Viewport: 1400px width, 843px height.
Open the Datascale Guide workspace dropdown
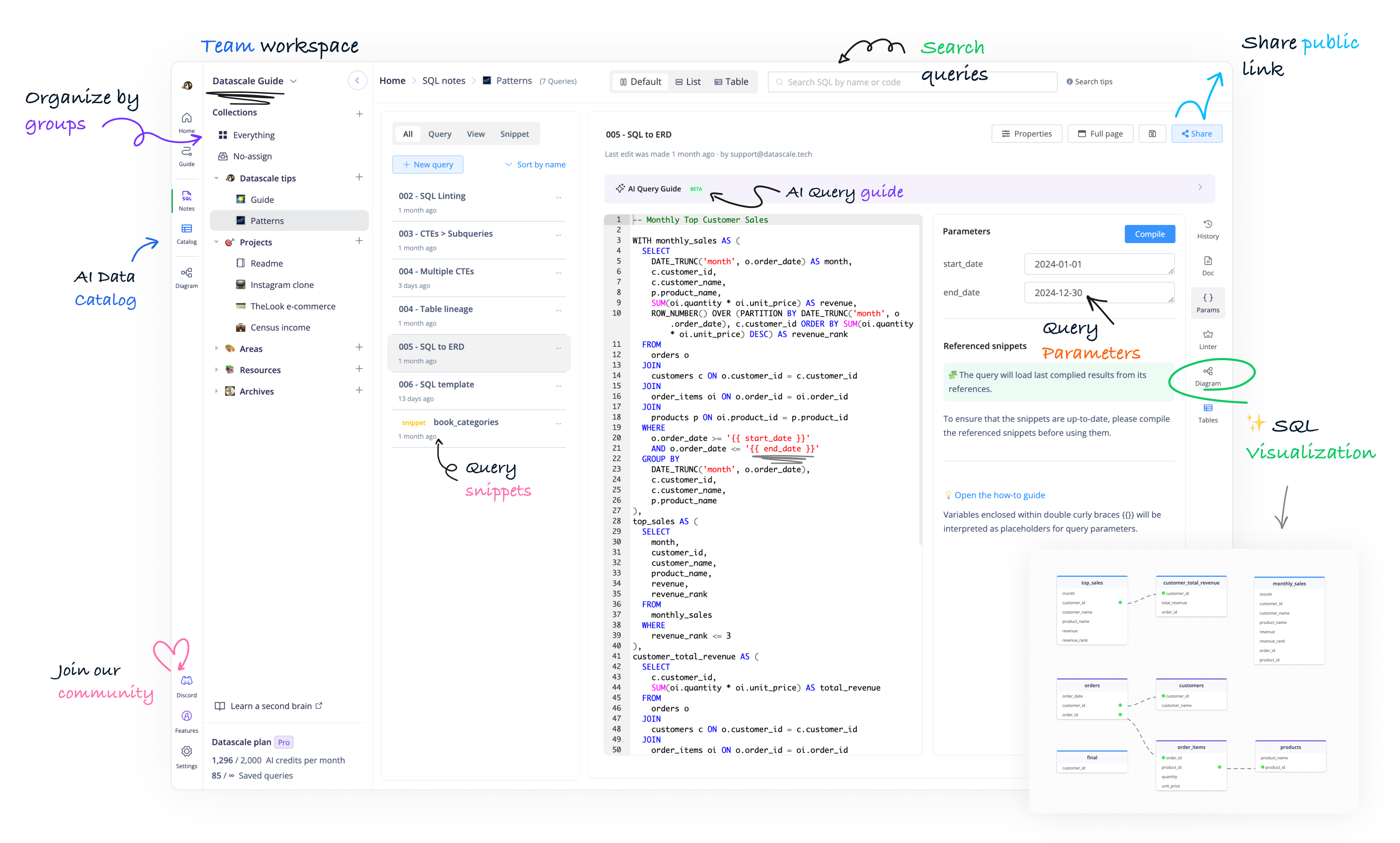pyautogui.click(x=254, y=81)
